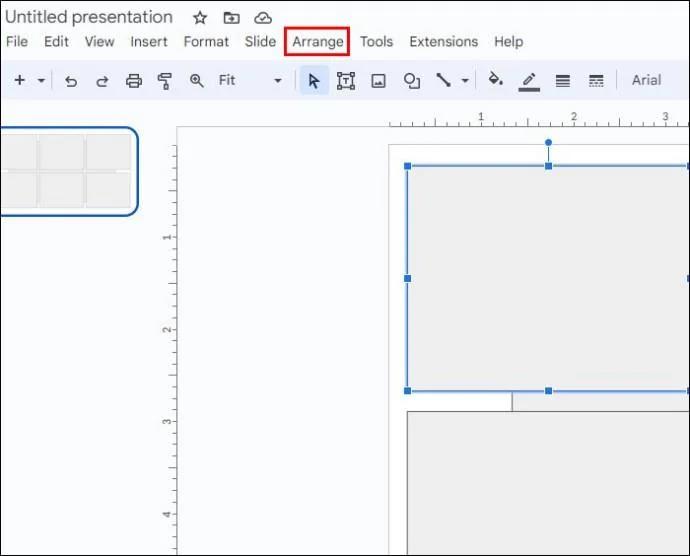Rename the Untitled presentation title
This screenshot has width=690, height=556.
pyautogui.click(x=89, y=17)
